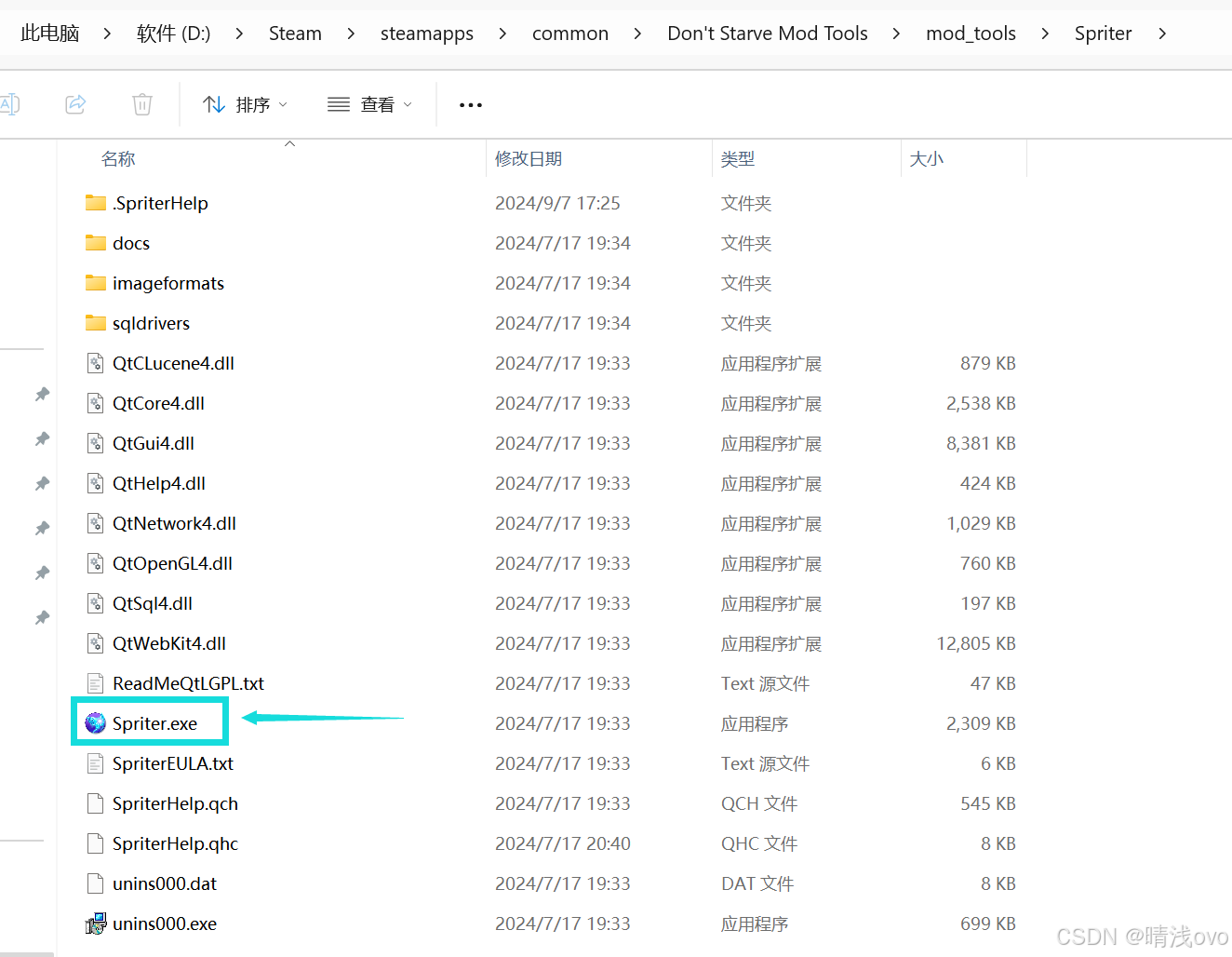The width and height of the screenshot is (1232, 957).
Task: Click the QtHelp4.dll file icon
Action: point(95,483)
